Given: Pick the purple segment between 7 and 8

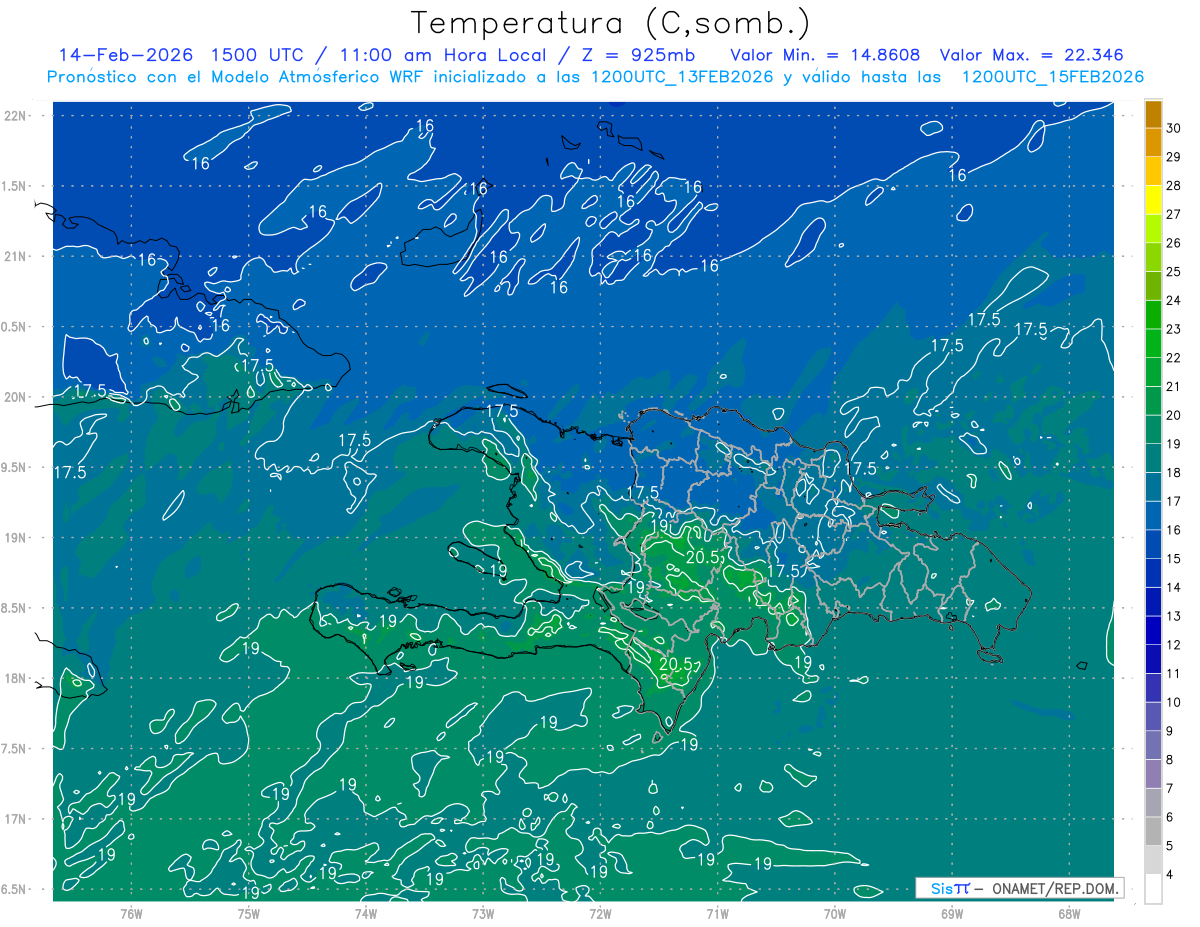Looking at the screenshot, I should pos(1153,774).
